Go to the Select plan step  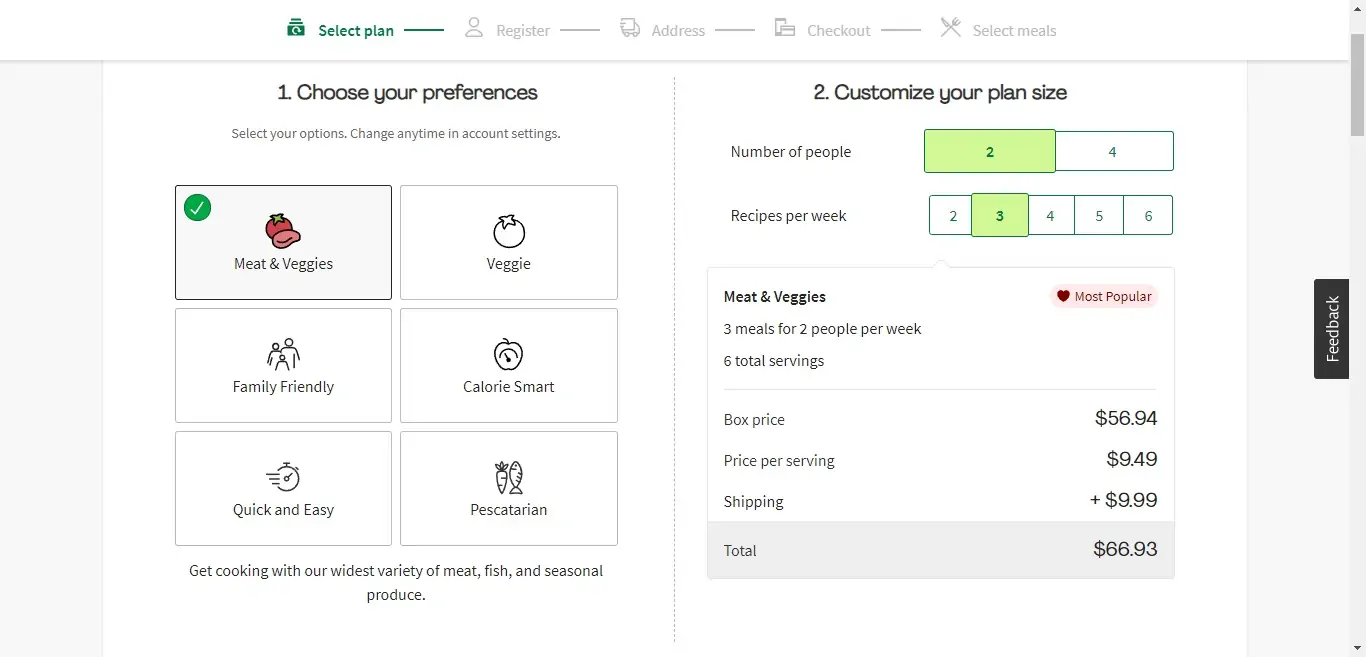[355, 31]
